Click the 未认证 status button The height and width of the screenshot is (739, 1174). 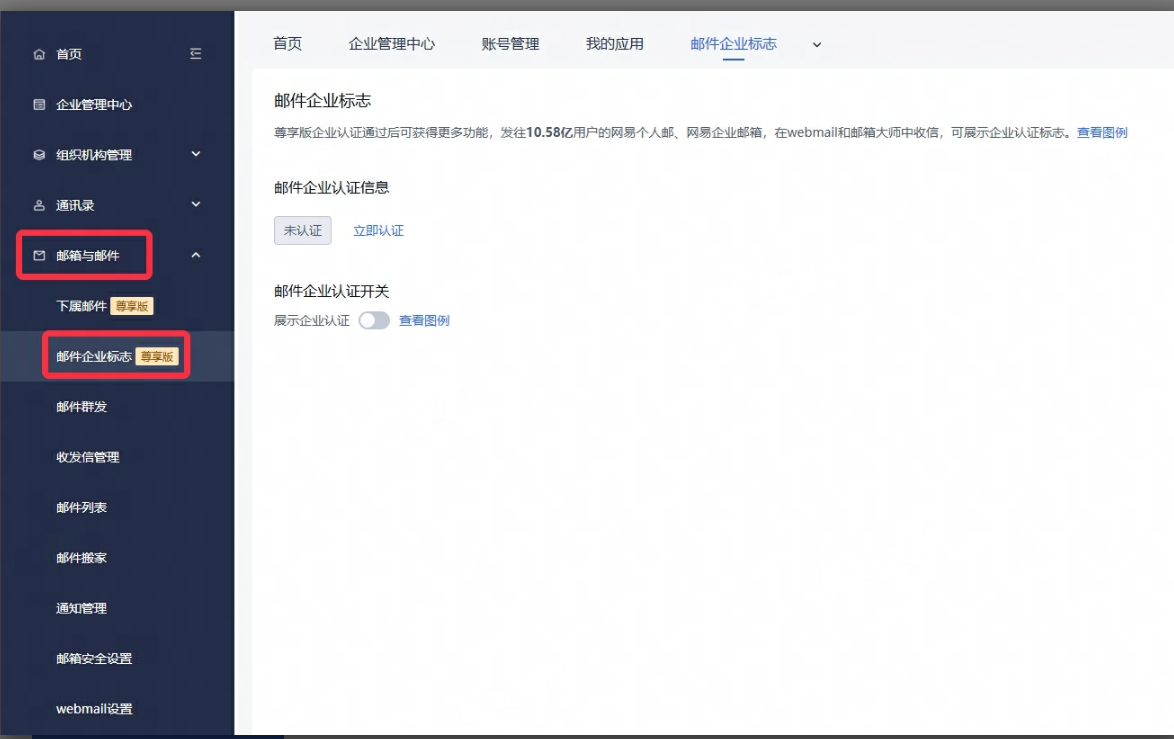pos(302,231)
